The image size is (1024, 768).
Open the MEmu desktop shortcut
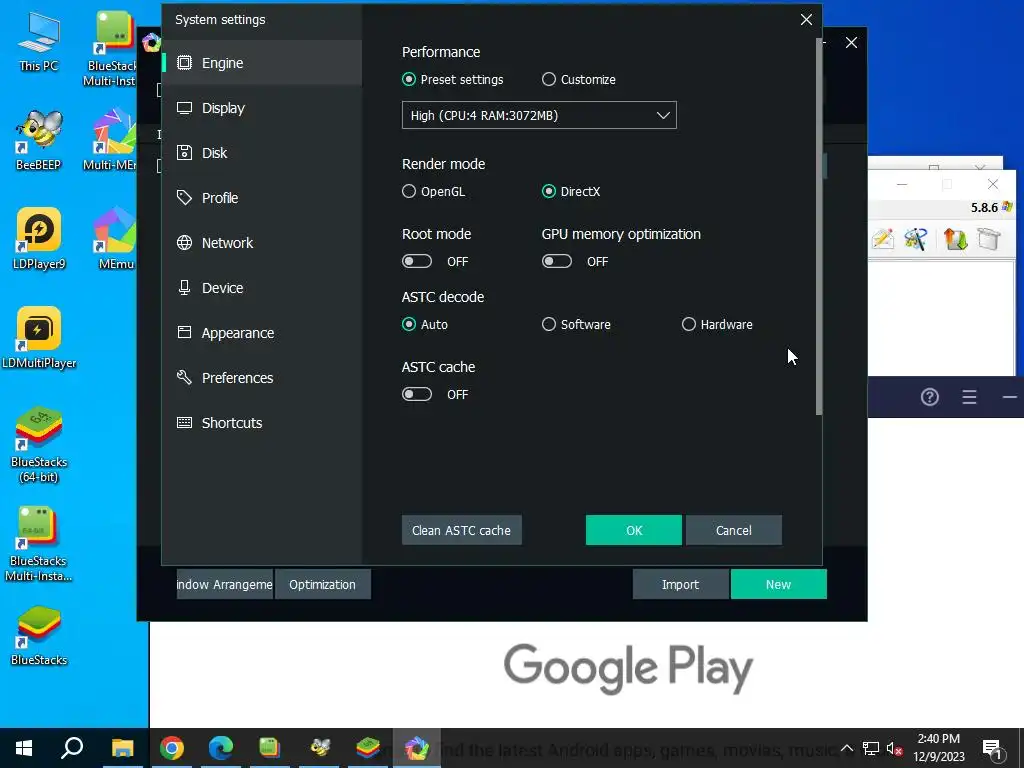[x=115, y=238]
